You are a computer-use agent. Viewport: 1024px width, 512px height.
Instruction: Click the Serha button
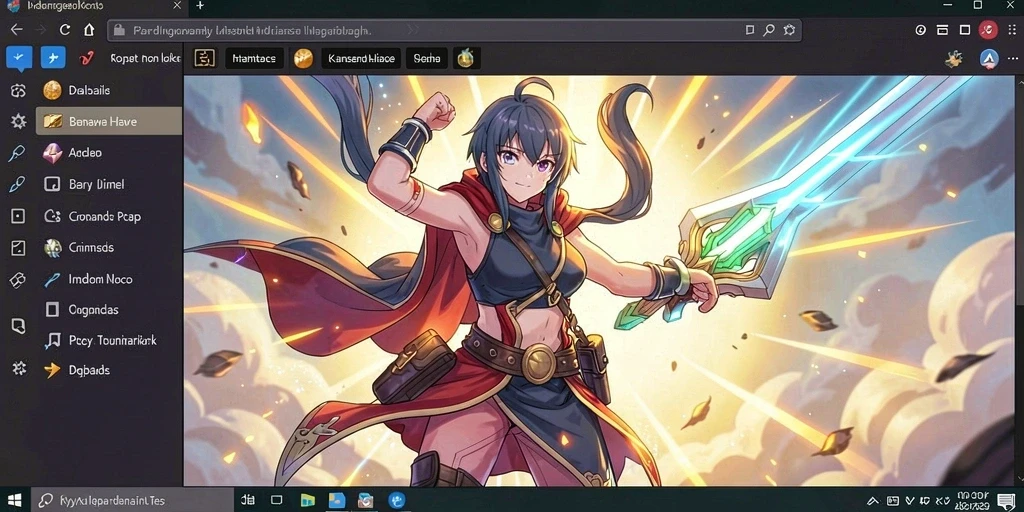click(427, 58)
